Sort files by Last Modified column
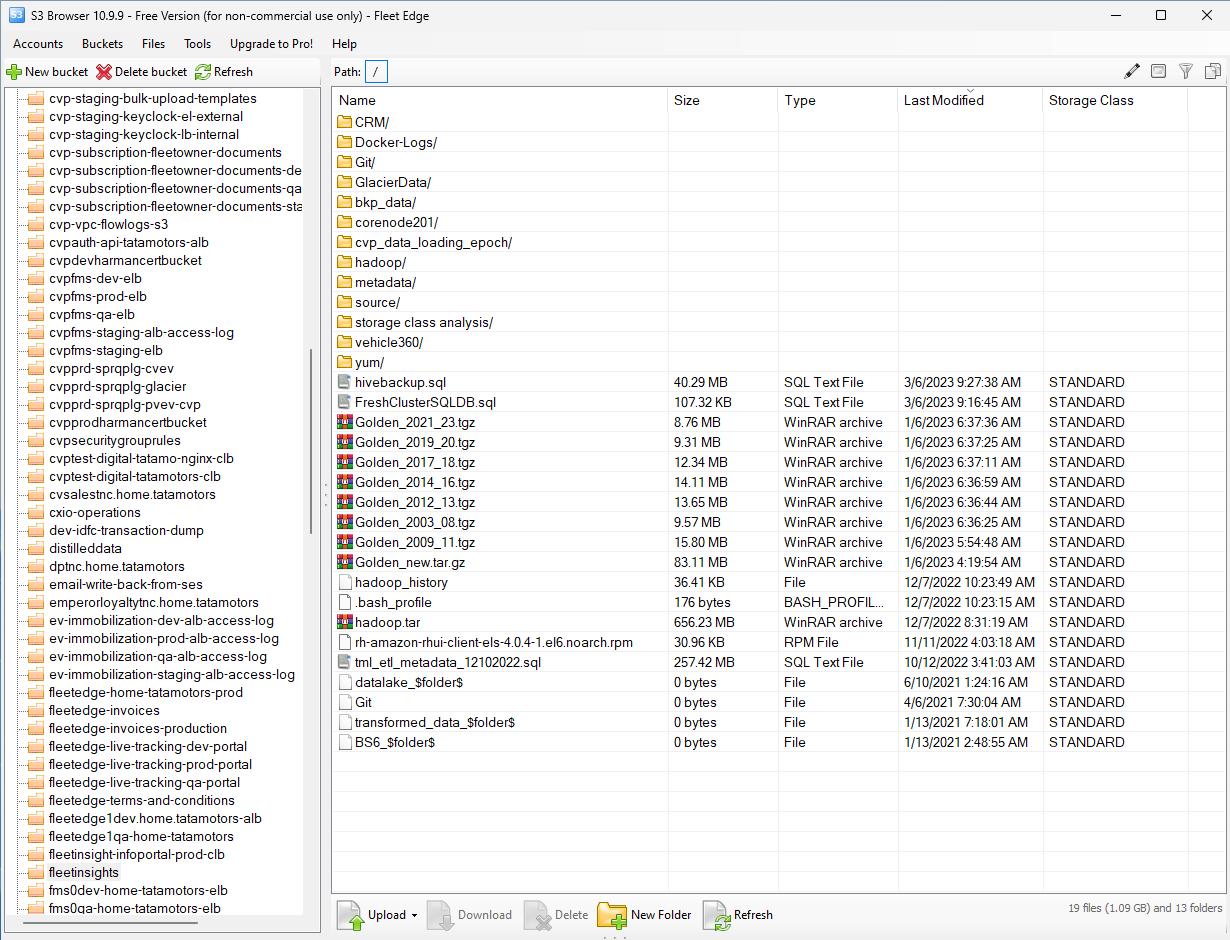The image size is (1230, 940). pos(943,100)
